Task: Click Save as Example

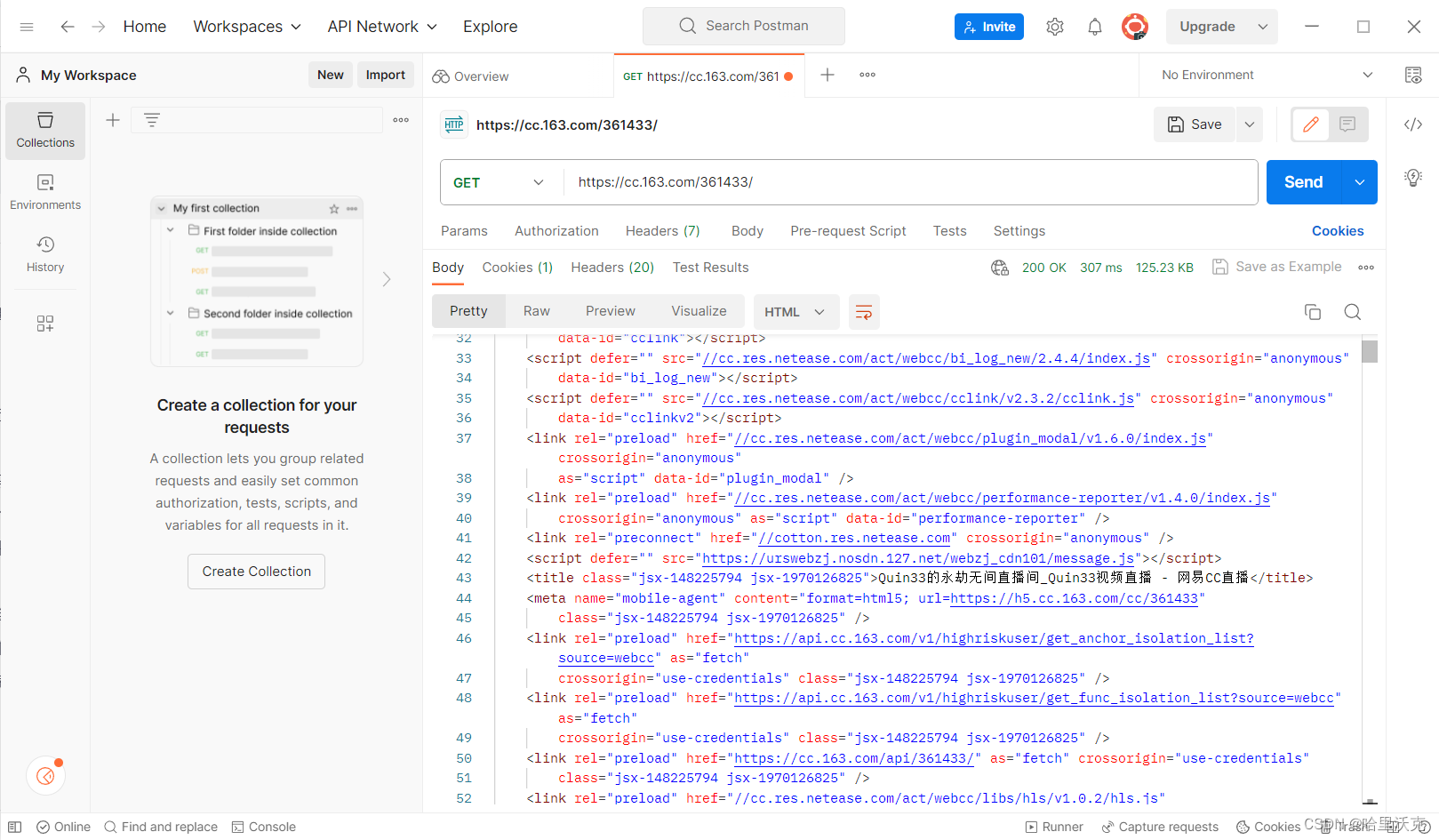Action: pos(1277,267)
